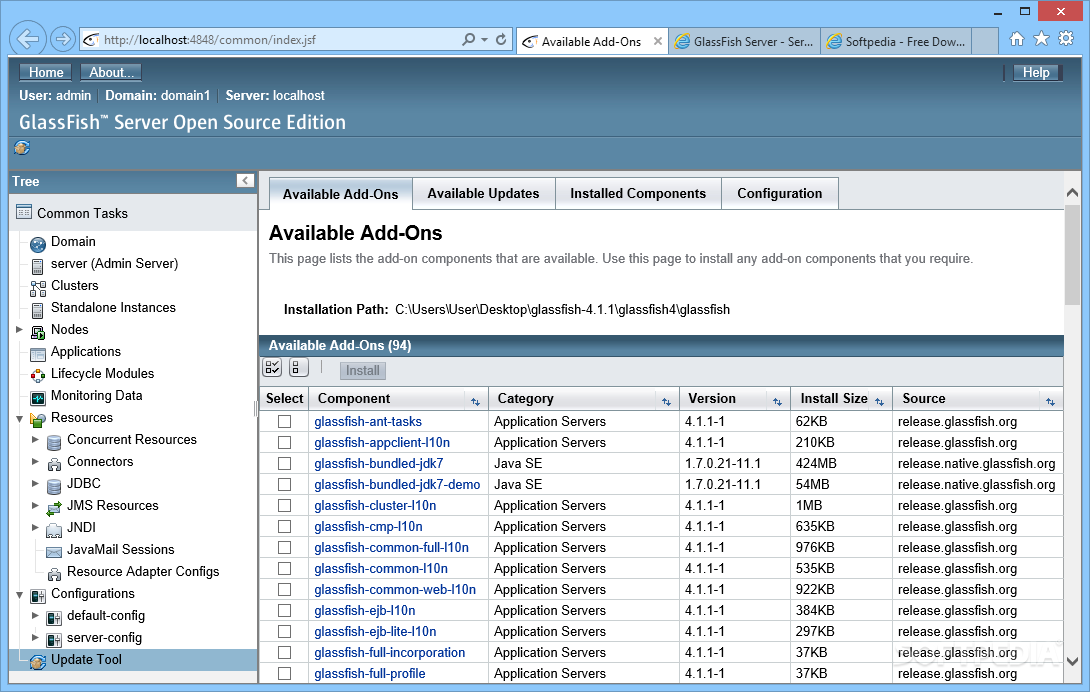
Task: Click the Select All rows icon
Action: pyautogui.click(x=272, y=368)
